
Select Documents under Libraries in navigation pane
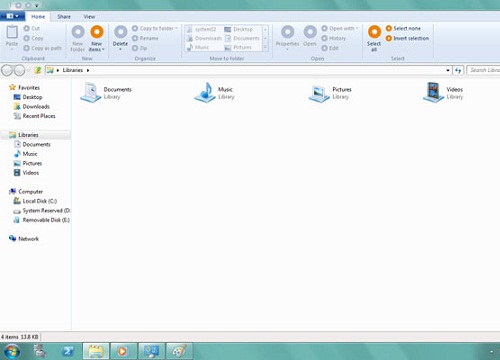coord(32,144)
